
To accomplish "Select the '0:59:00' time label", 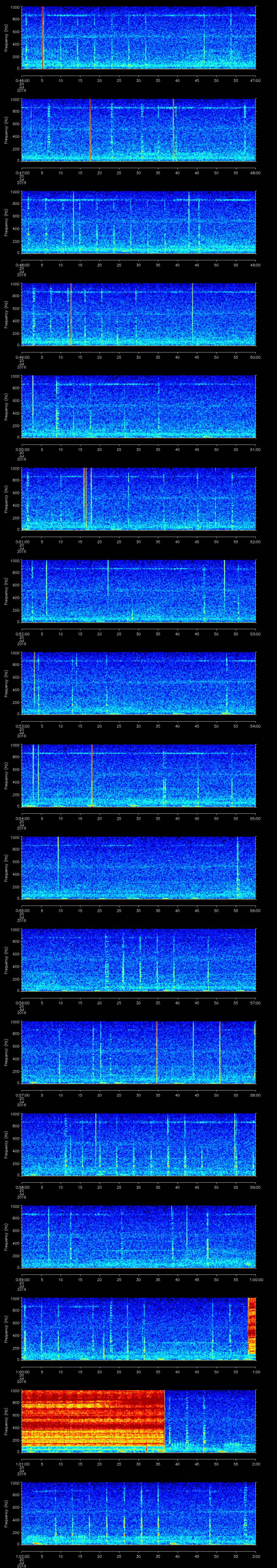I will point(22,1279).
